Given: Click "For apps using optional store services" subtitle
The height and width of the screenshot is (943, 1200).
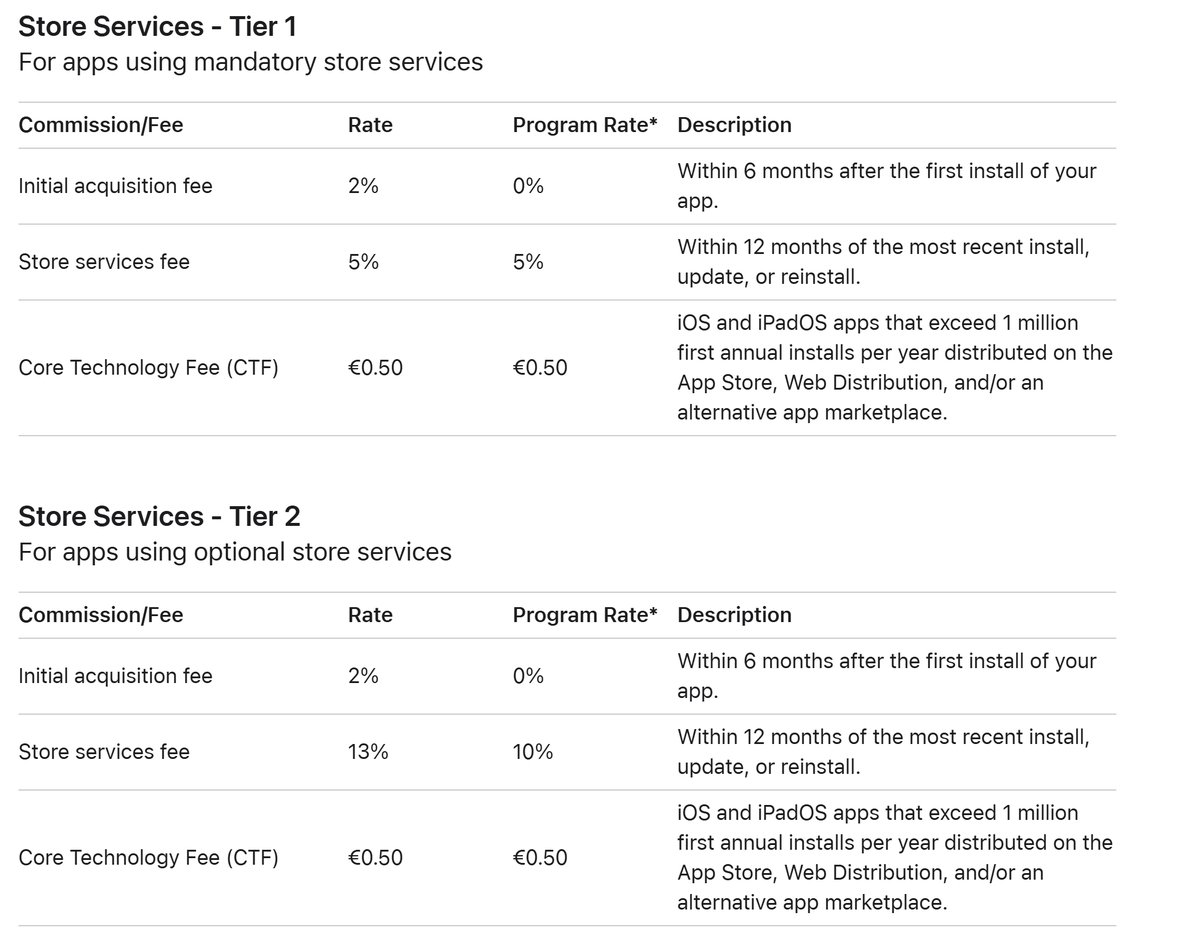Looking at the screenshot, I should point(235,552).
